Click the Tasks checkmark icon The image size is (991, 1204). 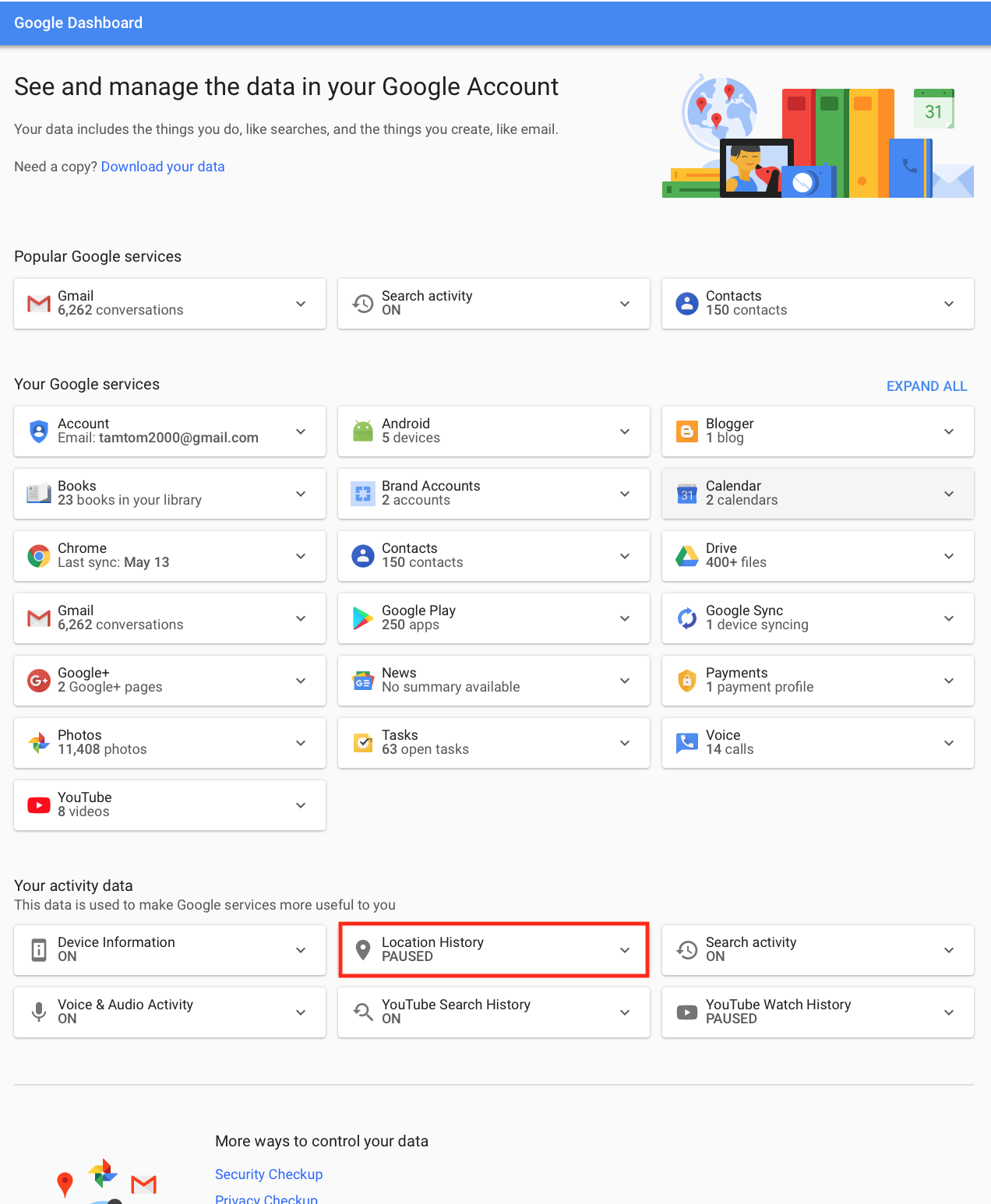point(363,743)
